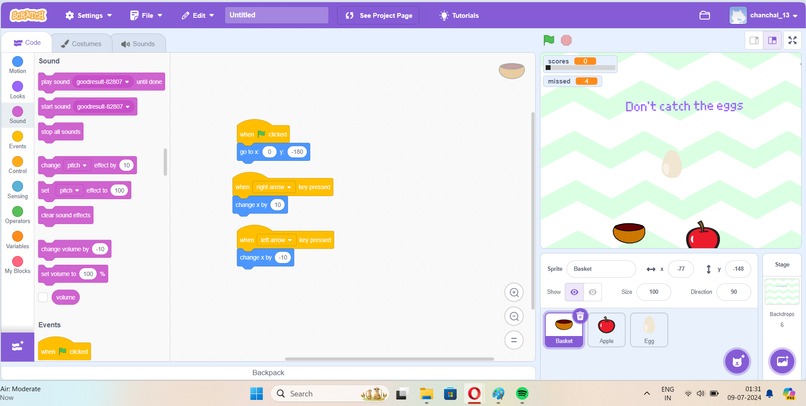806x406 pixels.
Task: Open the Opera browser taskbar icon
Action: click(x=474, y=394)
